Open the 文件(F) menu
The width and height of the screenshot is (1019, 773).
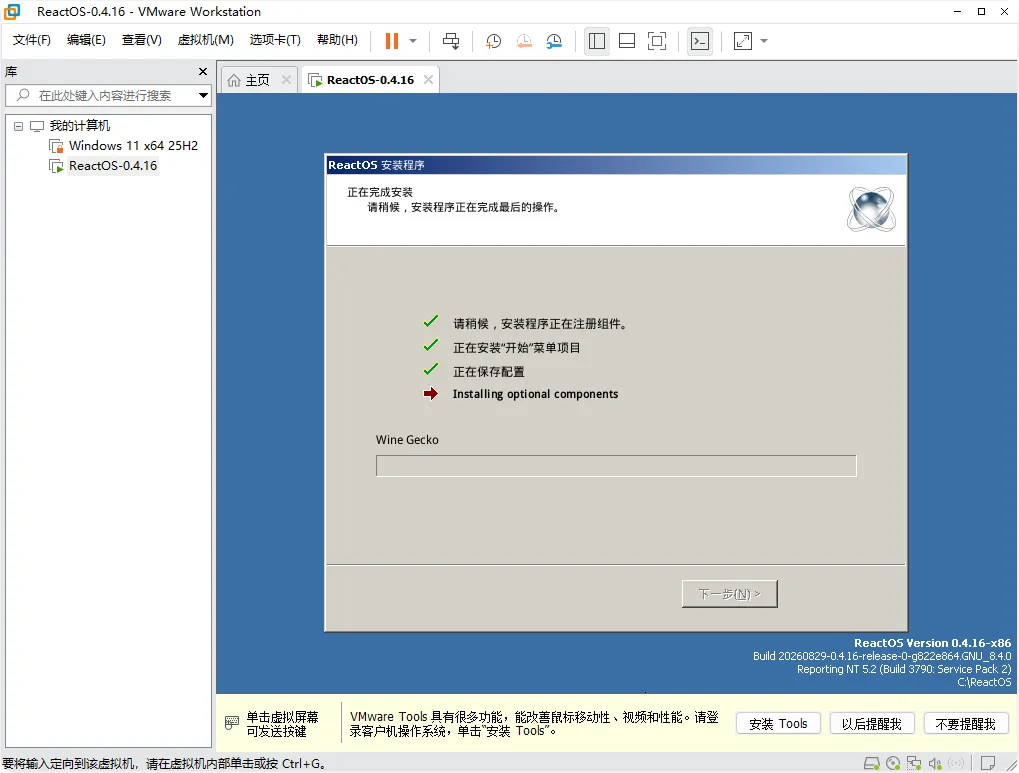pyautogui.click(x=32, y=40)
